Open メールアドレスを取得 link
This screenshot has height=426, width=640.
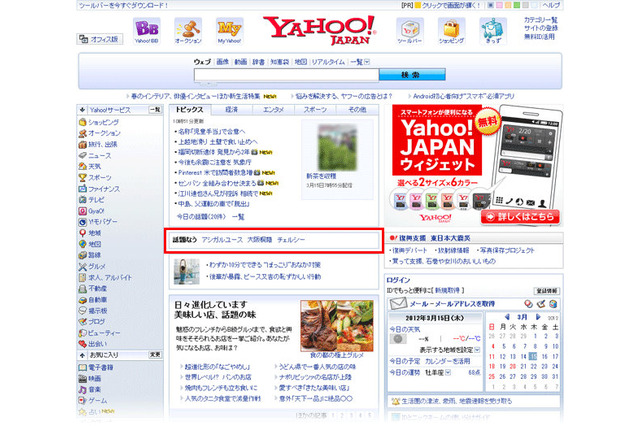[463, 304]
